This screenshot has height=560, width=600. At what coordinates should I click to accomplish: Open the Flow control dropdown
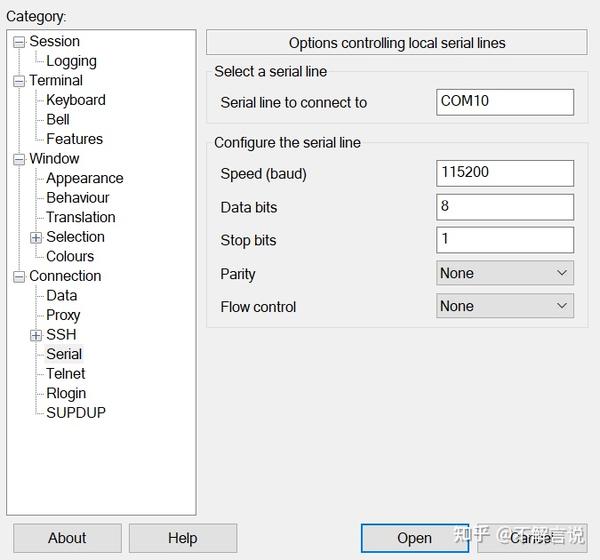point(505,306)
